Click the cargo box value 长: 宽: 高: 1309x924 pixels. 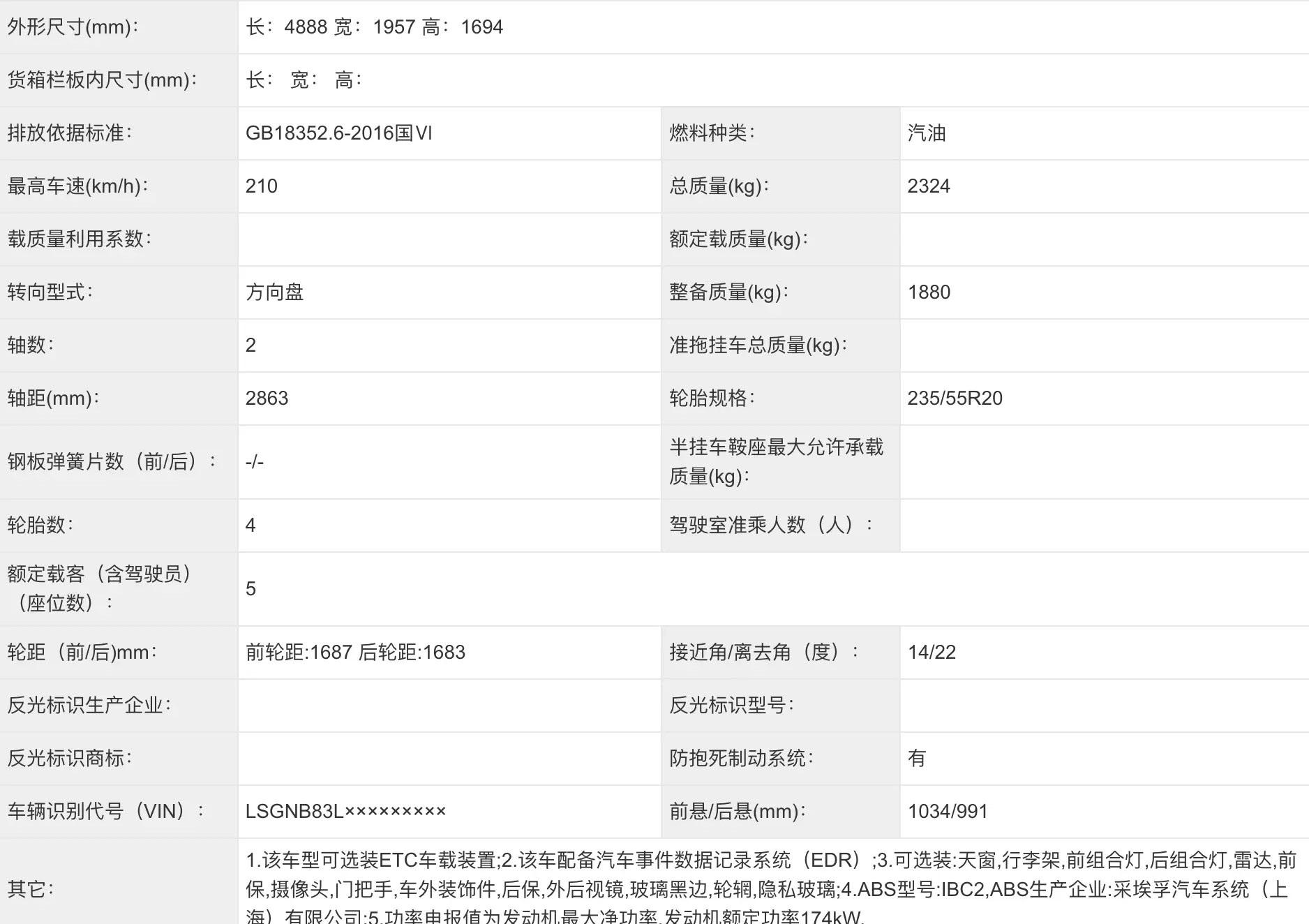(x=304, y=80)
